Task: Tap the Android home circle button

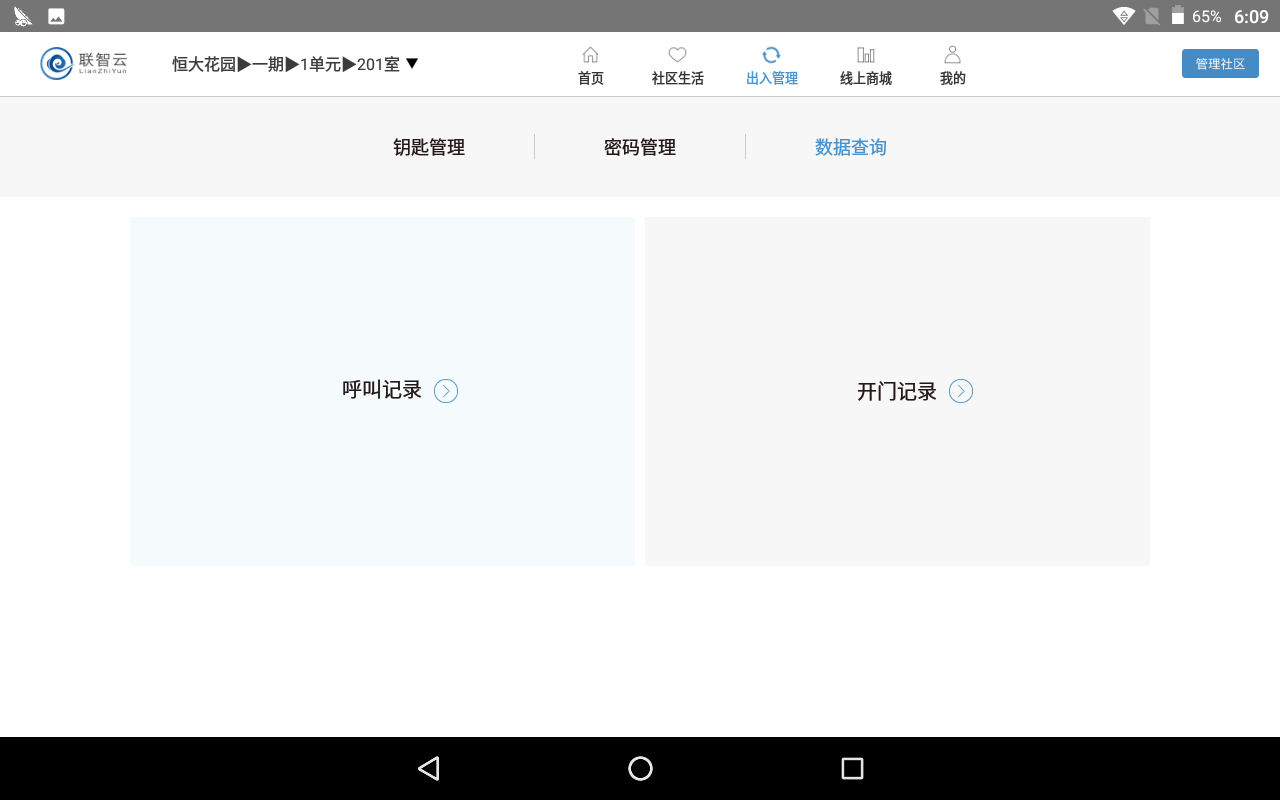Action: click(640, 768)
